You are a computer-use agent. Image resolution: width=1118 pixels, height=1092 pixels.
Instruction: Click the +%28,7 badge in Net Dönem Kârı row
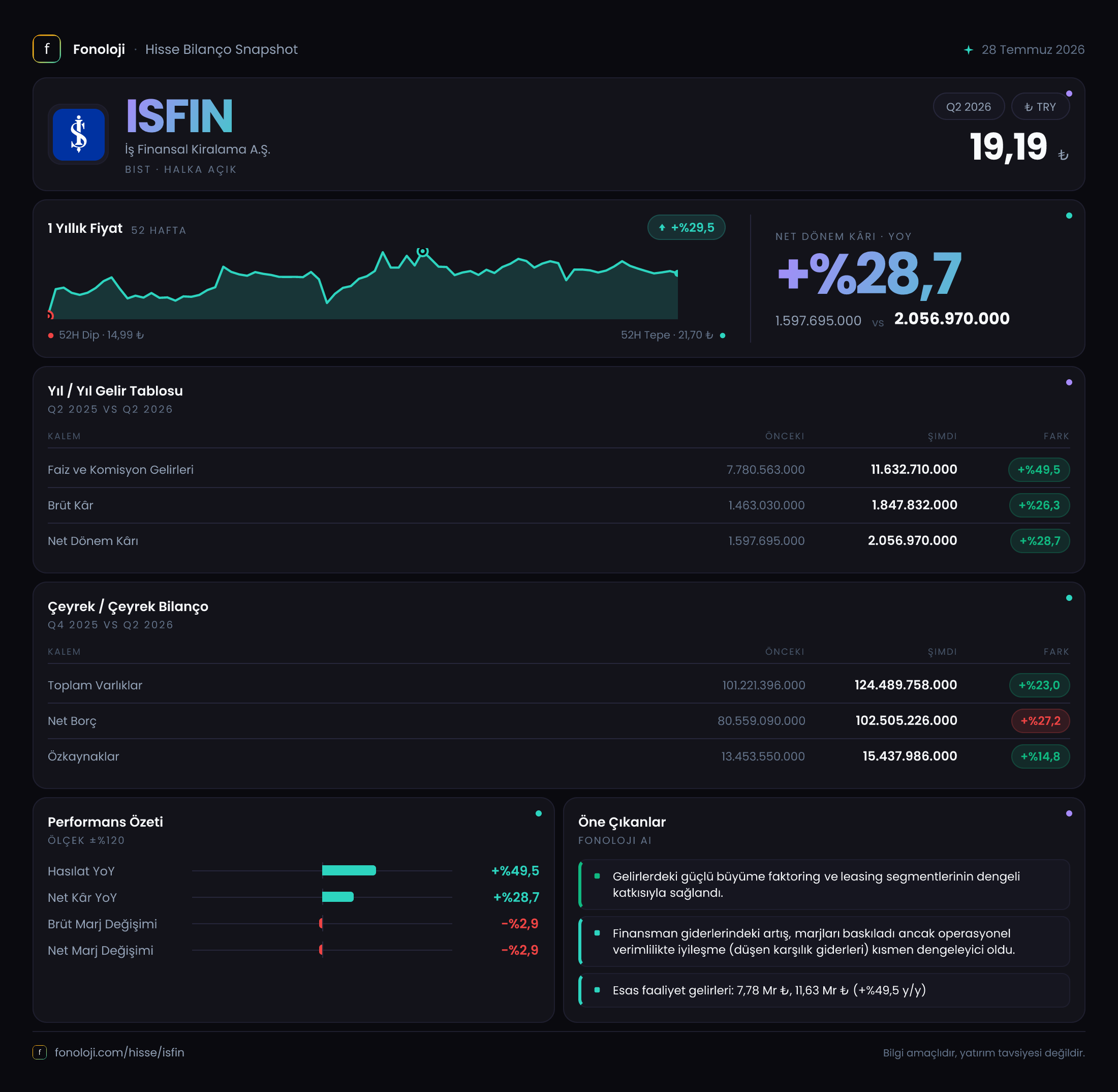[x=1040, y=541]
